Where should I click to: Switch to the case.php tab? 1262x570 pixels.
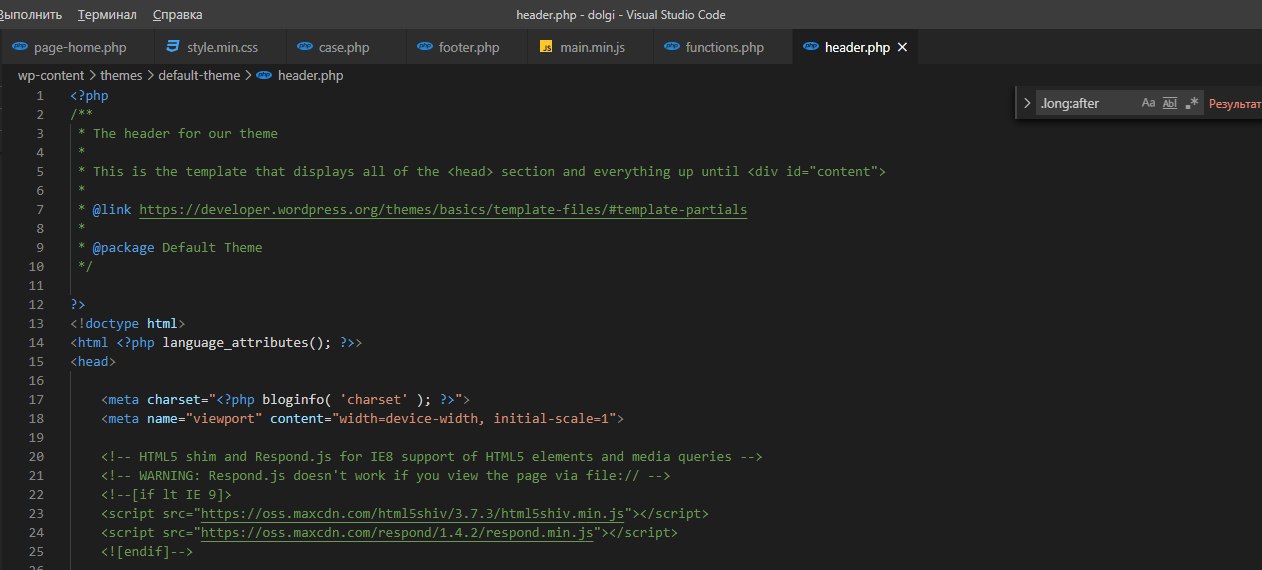pos(346,47)
